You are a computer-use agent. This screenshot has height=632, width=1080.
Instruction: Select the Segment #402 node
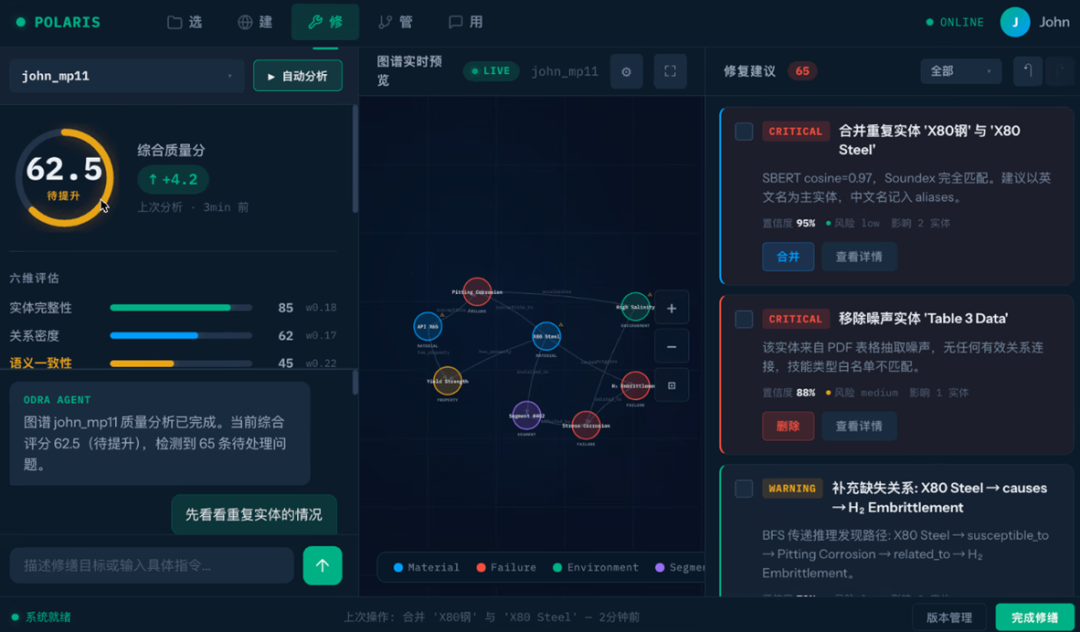[527, 415]
